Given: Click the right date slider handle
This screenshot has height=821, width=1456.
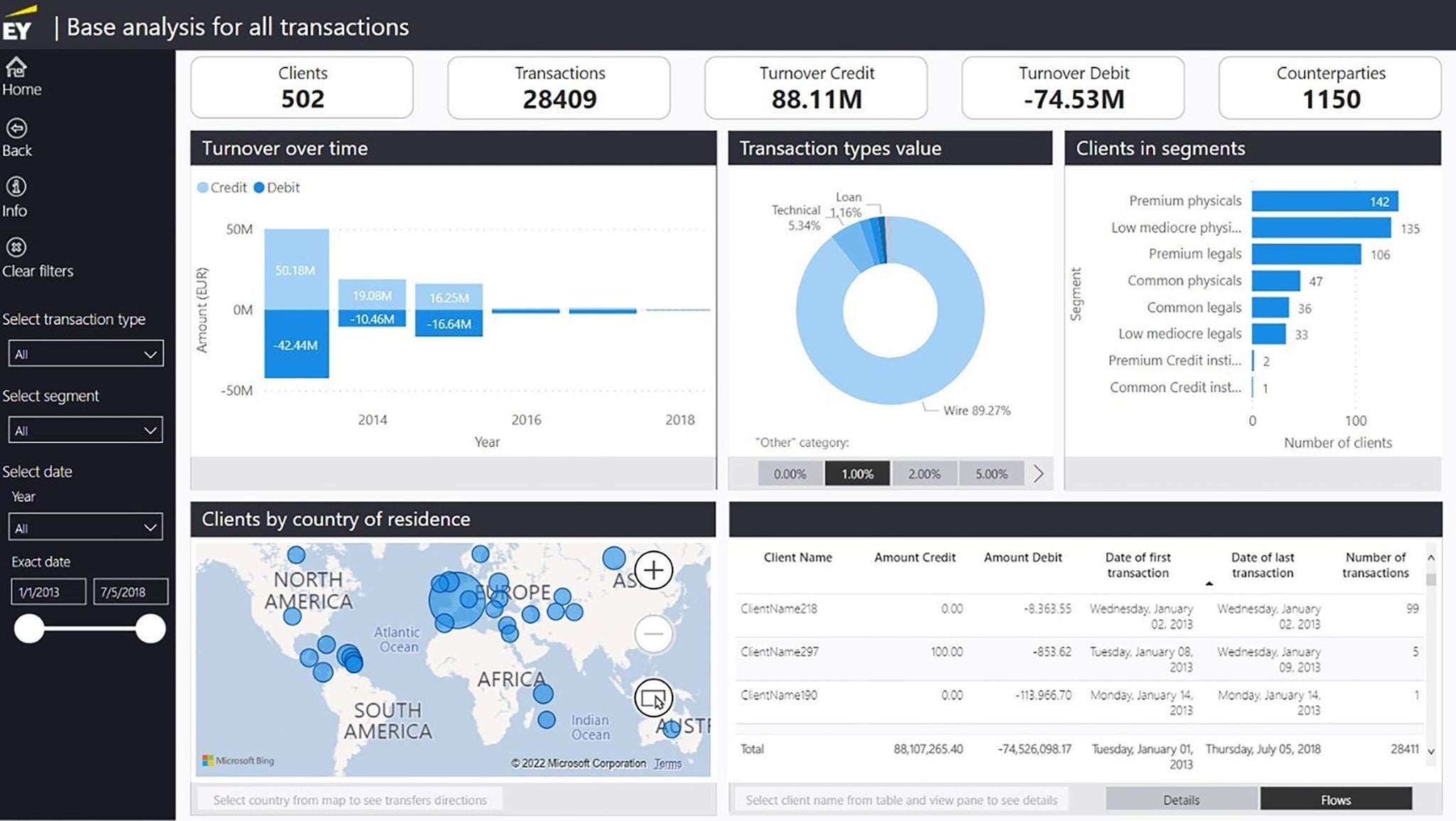Looking at the screenshot, I should point(150,629).
